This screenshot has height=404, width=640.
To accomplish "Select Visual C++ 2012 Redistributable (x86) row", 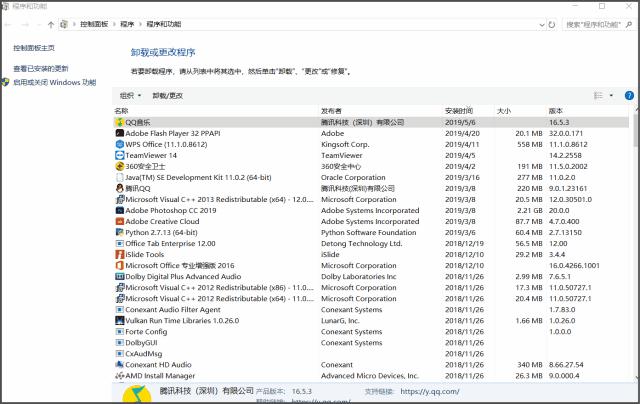I will pyautogui.click(x=371, y=287).
